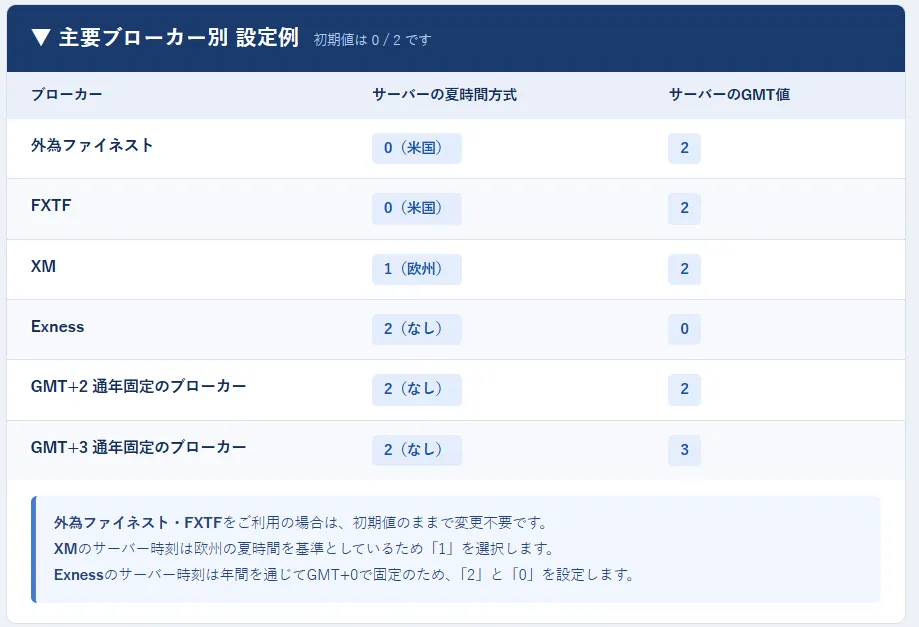The width and height of the screenshot is (919, 627).
Task: Click GMT value 2 in XM row
Action: coord(685,269)
